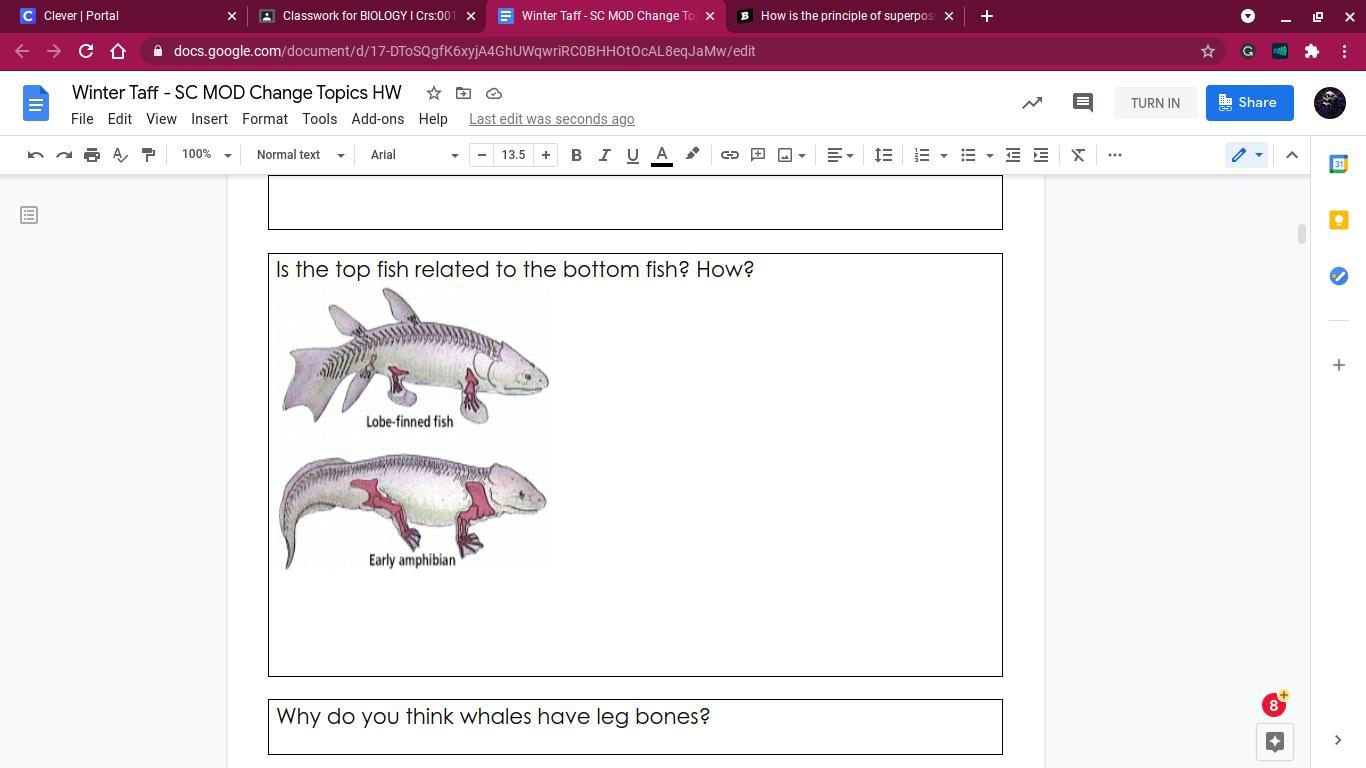The width and height of the screenshot is (1366, 768).
Task: Open the Last edit history link
Action: click(x=551, y=119)
